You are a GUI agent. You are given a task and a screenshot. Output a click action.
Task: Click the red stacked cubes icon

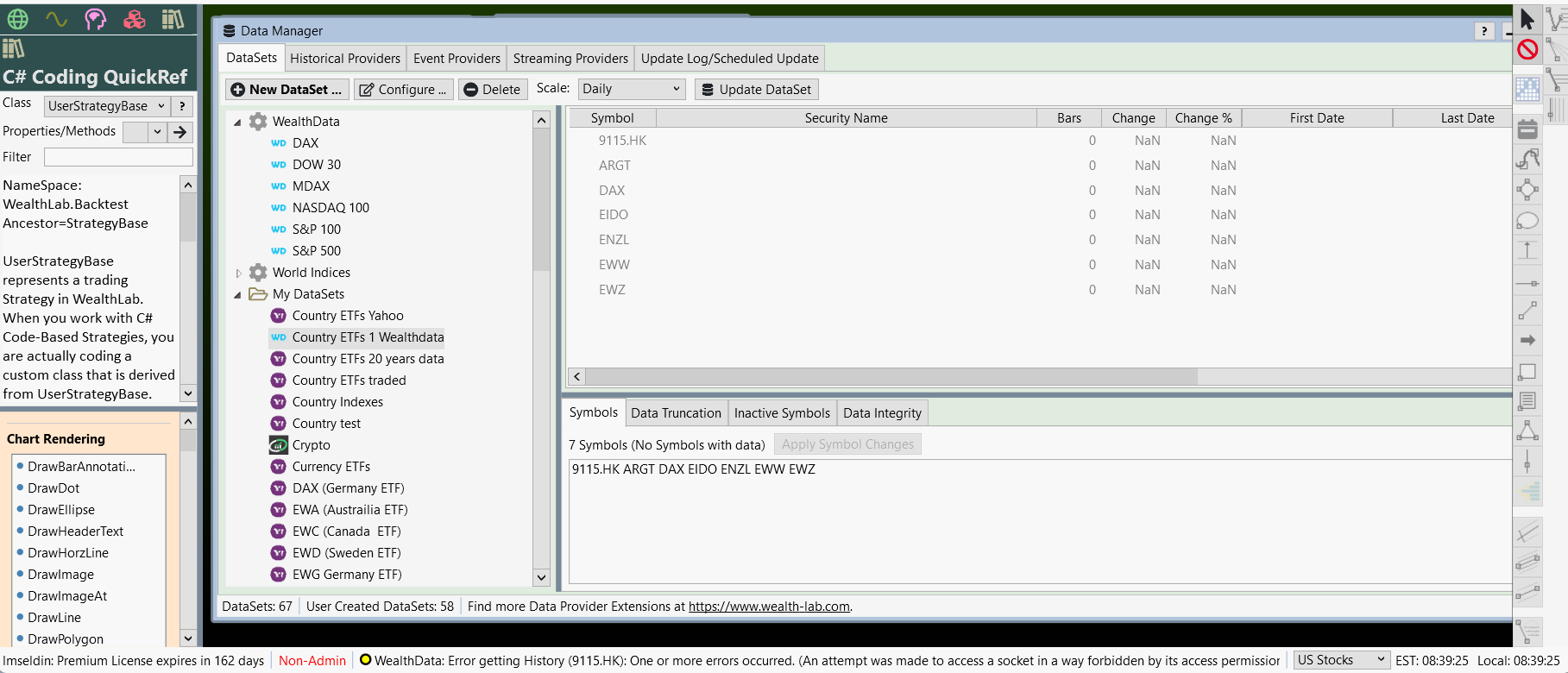(135, 19)
